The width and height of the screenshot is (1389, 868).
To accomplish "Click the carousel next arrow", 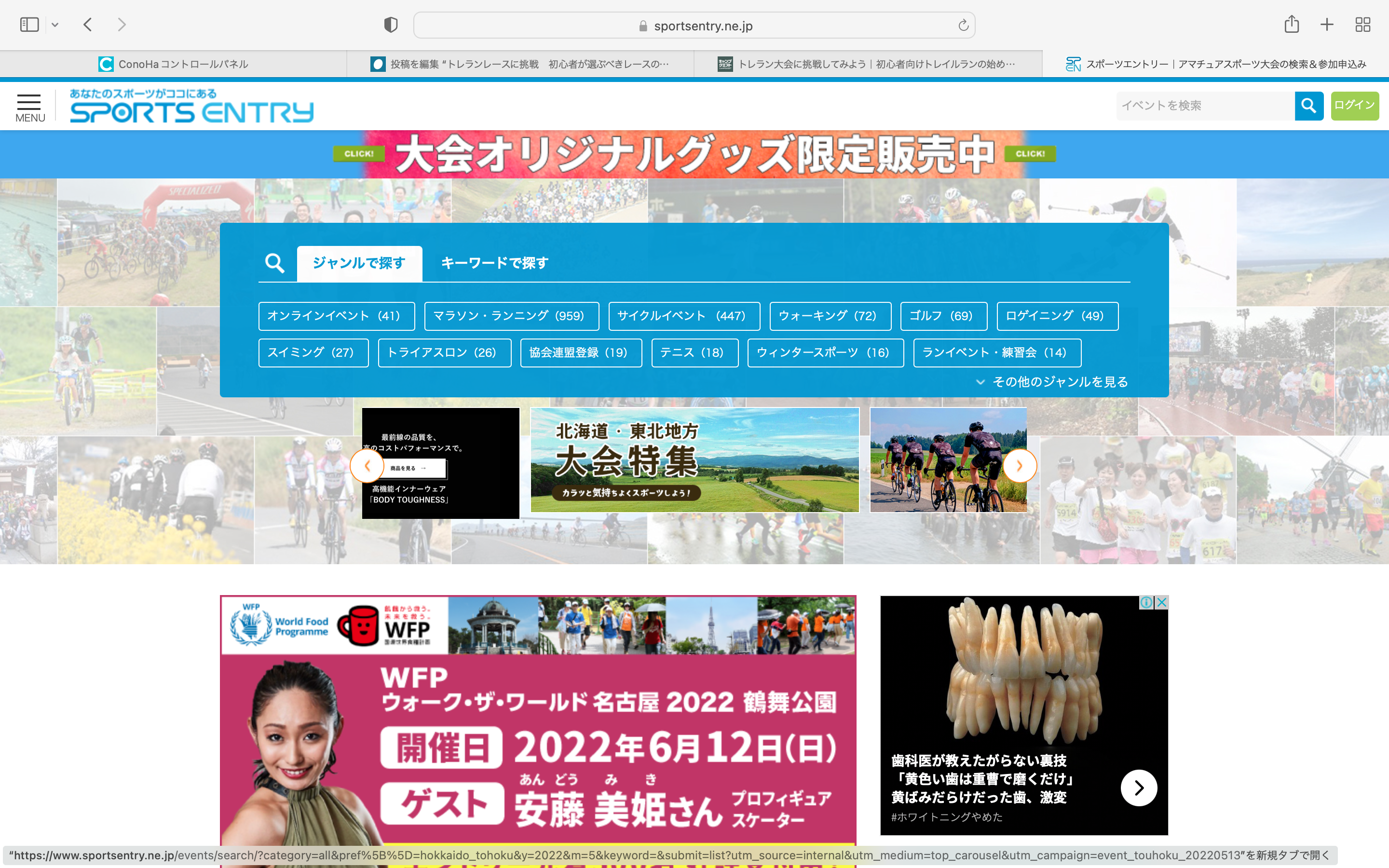I will coord(1020,465).
